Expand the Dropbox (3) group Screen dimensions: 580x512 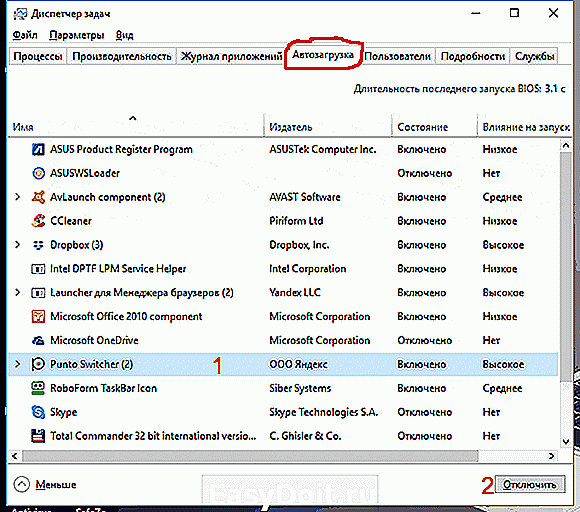[x=17, y=245]
